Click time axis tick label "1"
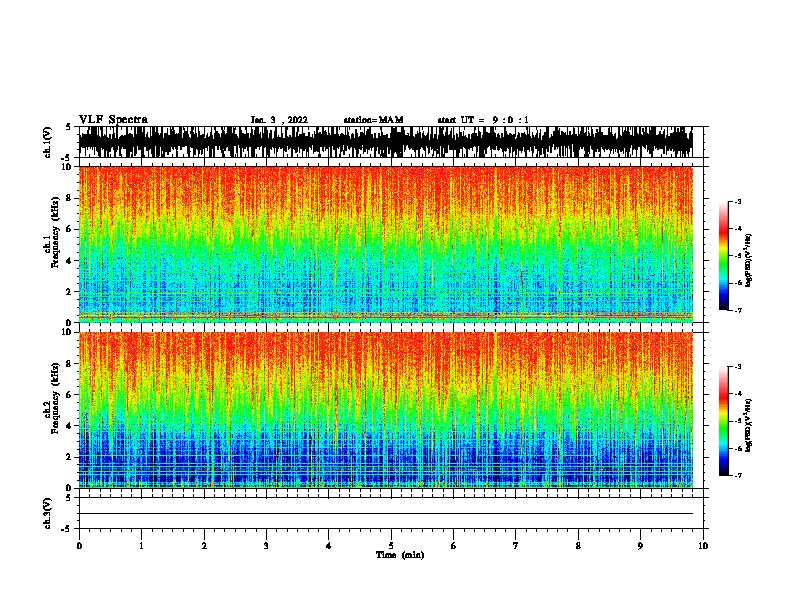The width and height of the screenshot is (792, 612). tap(141, 546)
